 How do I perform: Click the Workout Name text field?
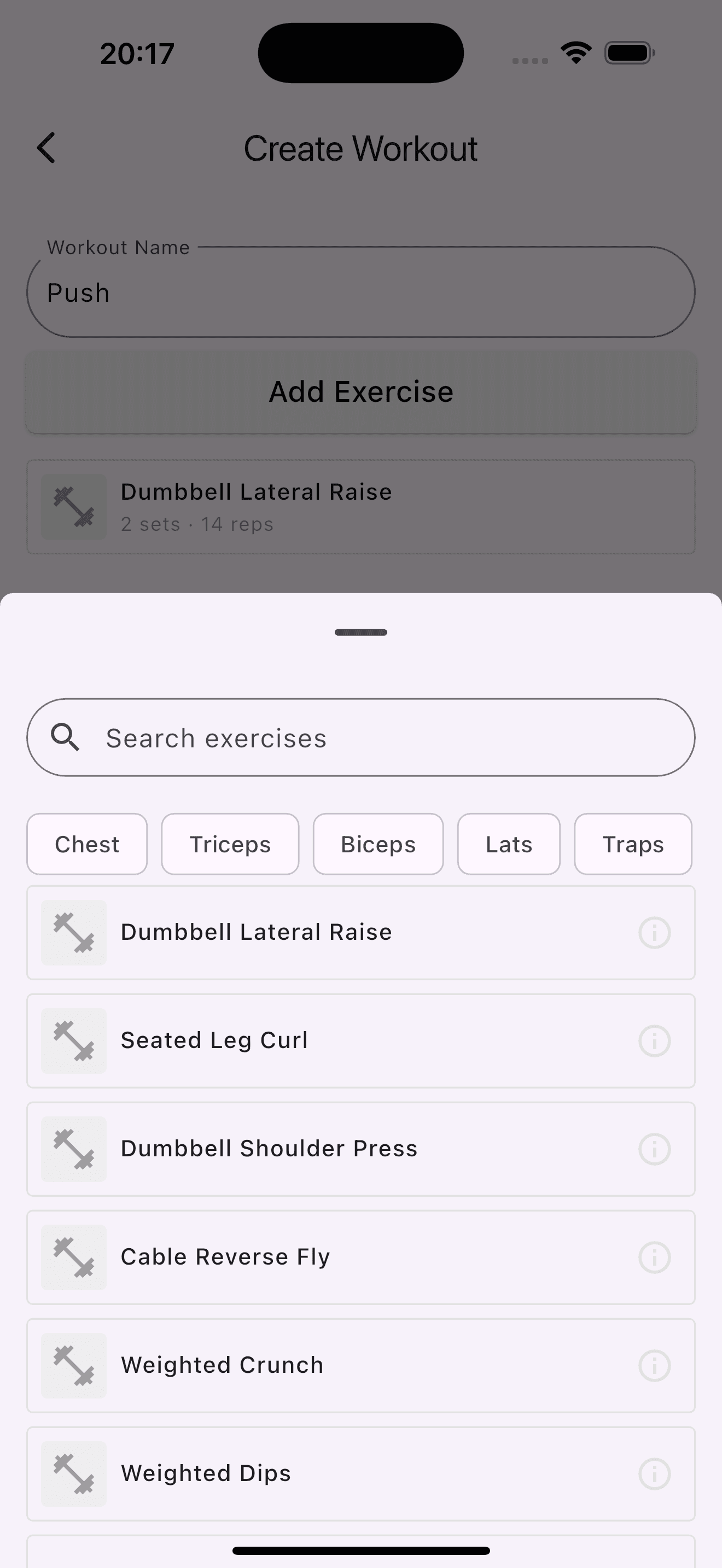tap(361, 292)
